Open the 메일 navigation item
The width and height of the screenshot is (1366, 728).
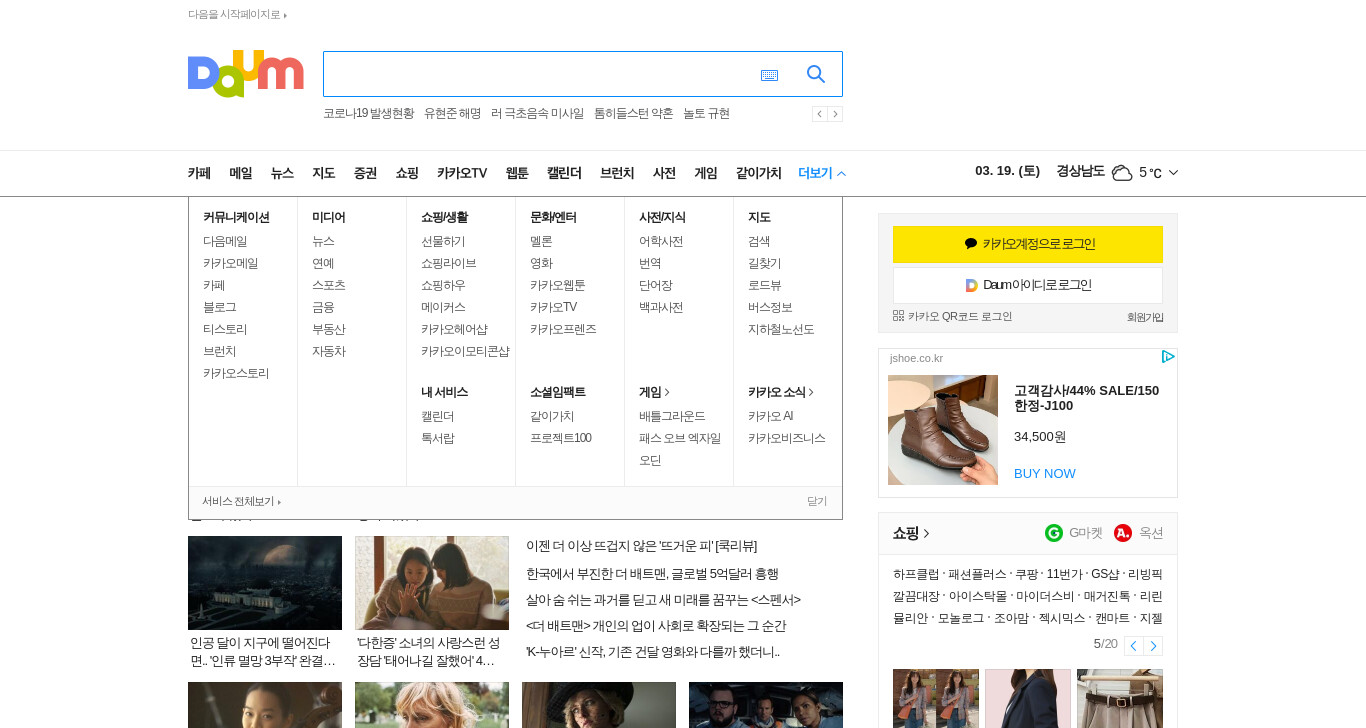coord(240,173)
